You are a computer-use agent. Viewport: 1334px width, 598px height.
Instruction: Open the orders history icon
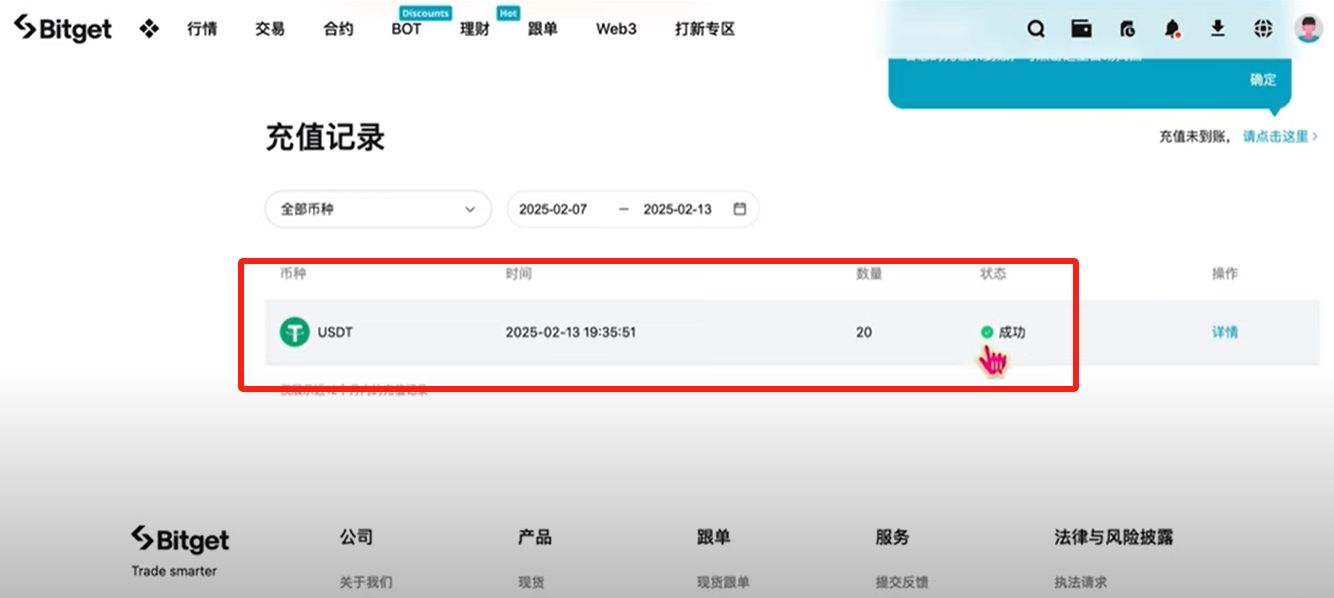1127,29
